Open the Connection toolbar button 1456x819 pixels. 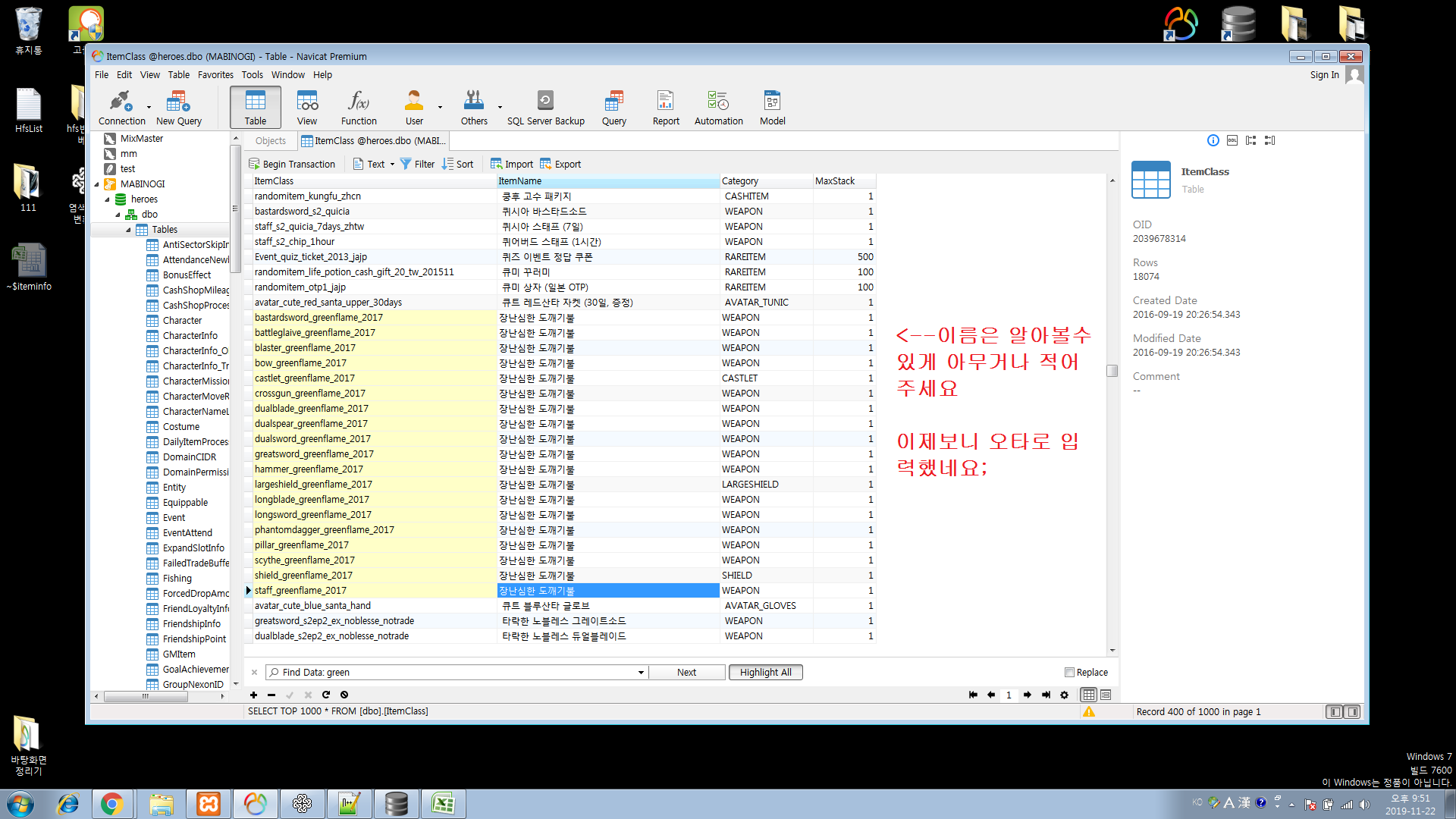point(121,107)
